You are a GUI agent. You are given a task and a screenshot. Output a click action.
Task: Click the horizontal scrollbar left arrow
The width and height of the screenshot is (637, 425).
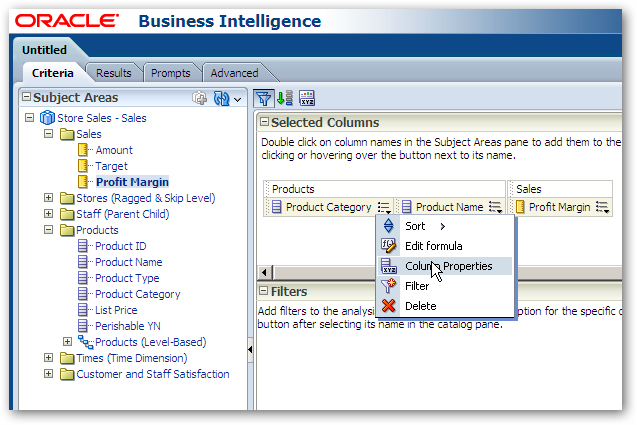pos(264,272)
